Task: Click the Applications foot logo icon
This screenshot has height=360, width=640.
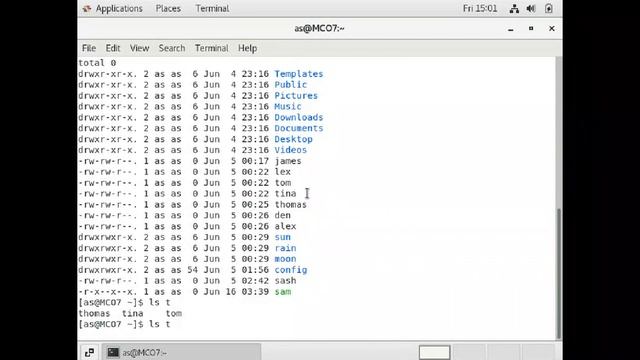Action: click(x=87, y=9)
